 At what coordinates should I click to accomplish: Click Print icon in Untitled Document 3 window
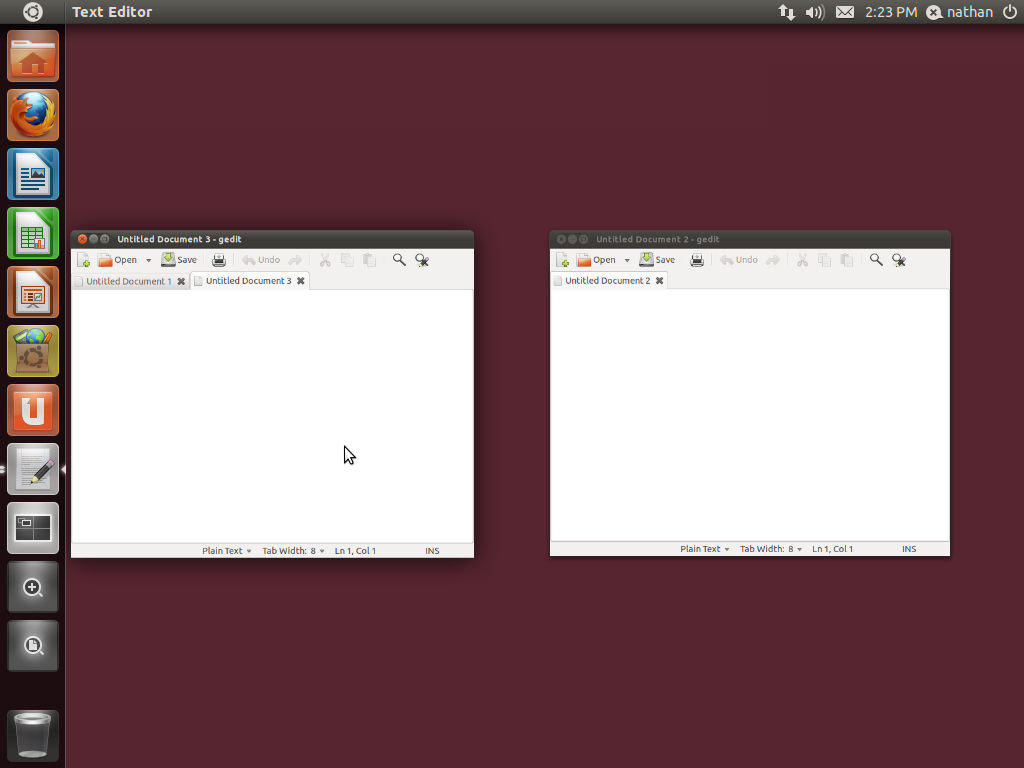tap(219, 260)
